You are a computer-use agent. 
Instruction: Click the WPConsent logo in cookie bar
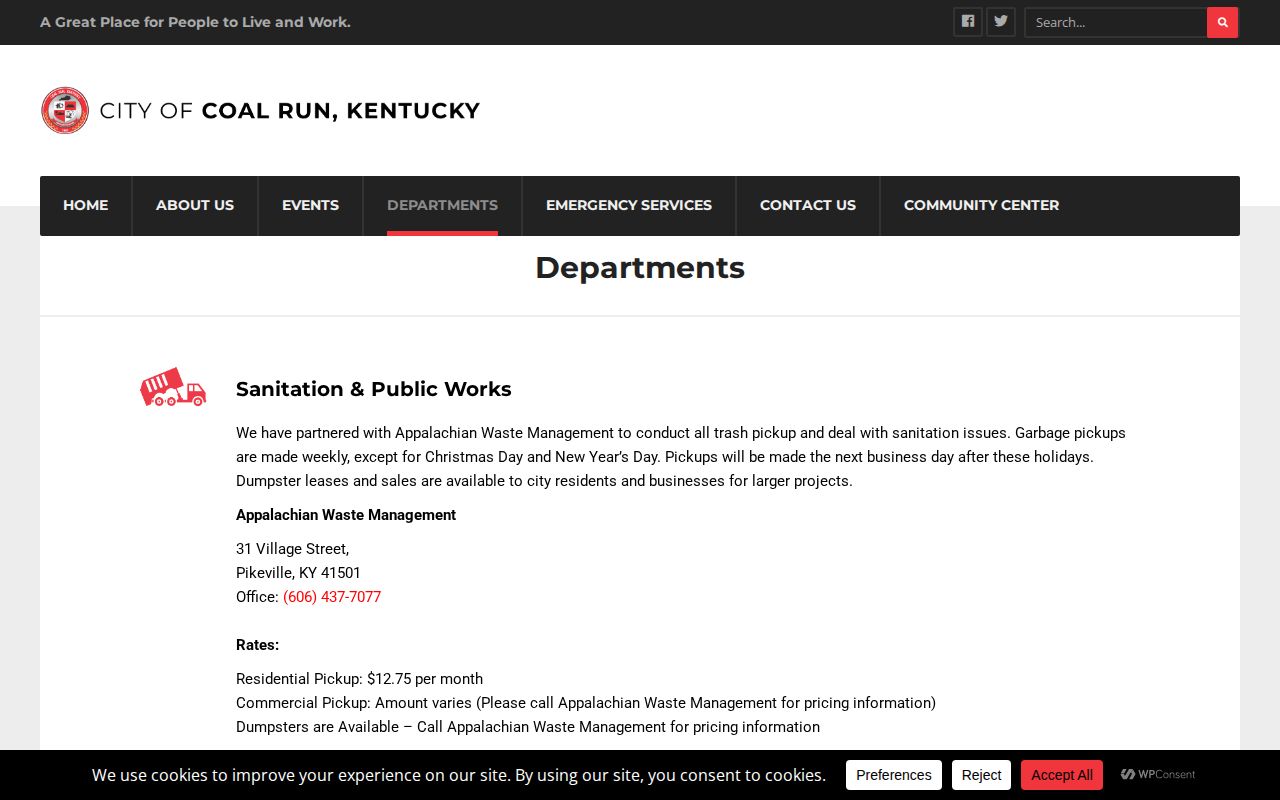pos(1158,775)
